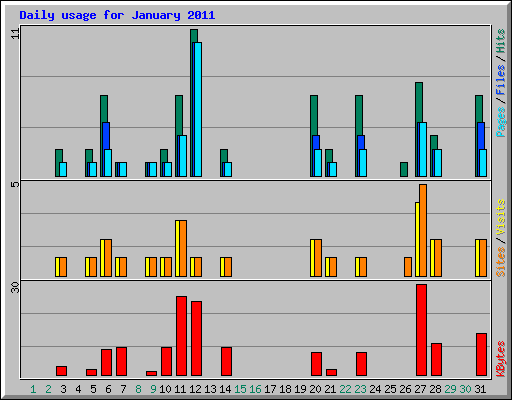Image resolution: width=512 pixels, height=400 pixels.
Task: Click day label '11' on x-axis
Action: click(x=180, y=389)
